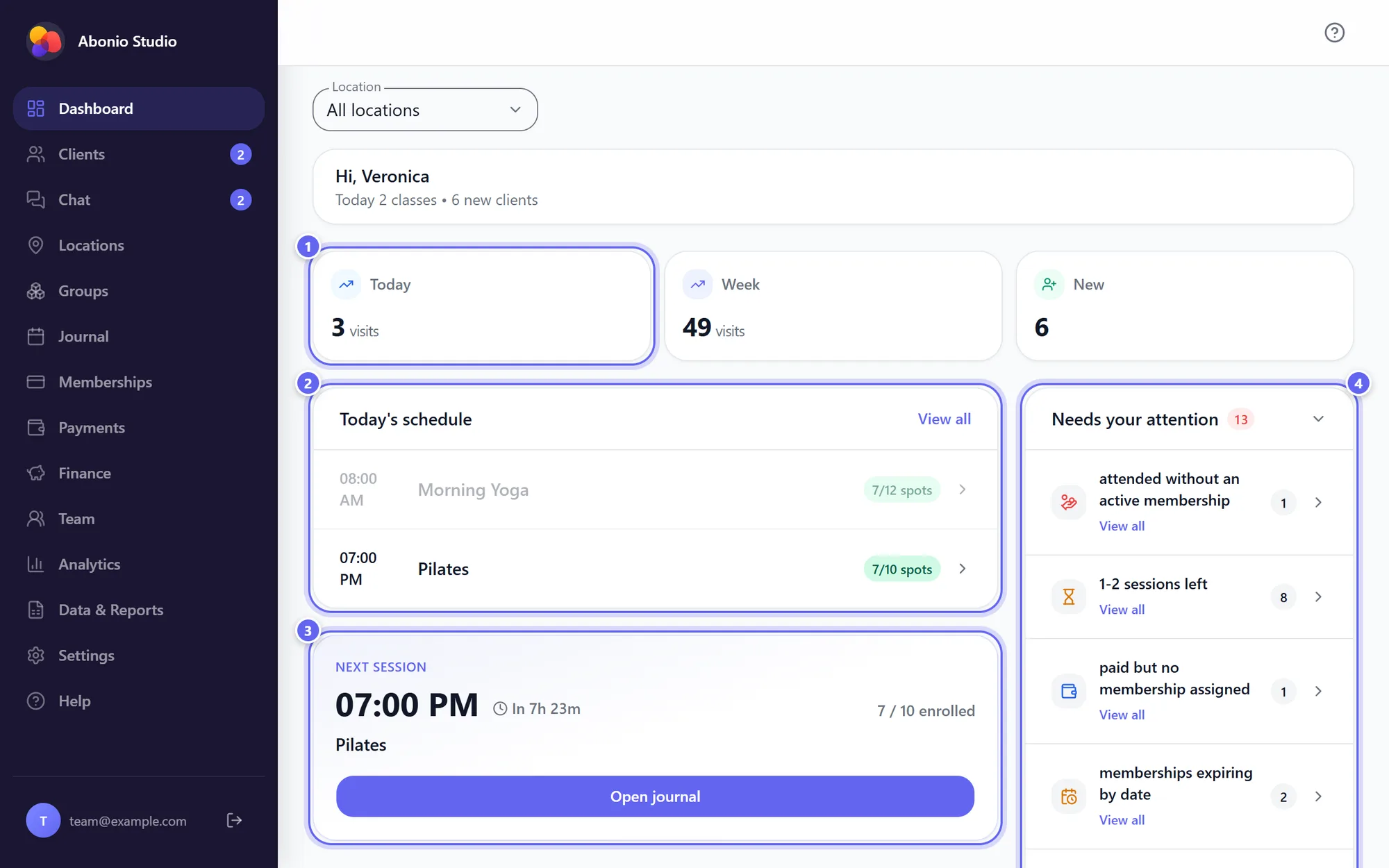Click the memberships expiring calendar icon

click(x=1069, y=796)
